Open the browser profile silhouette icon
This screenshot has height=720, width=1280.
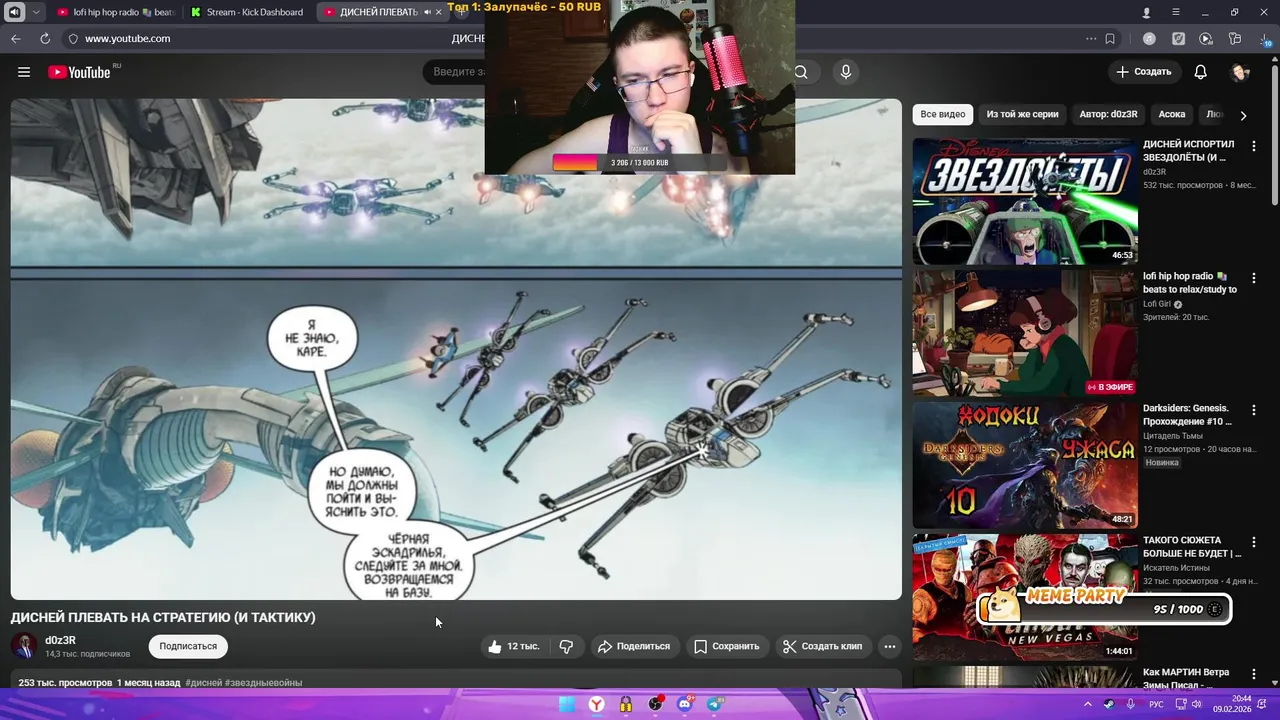[1146, 12]
